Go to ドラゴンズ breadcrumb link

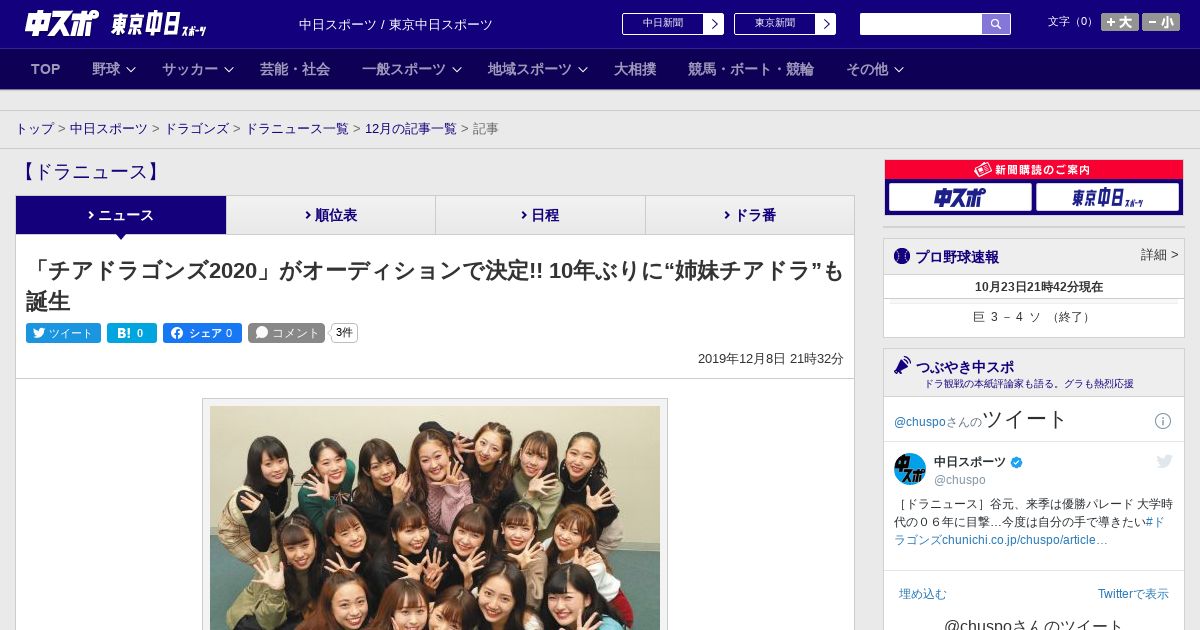pyautogui.click(x=196, y=129)
